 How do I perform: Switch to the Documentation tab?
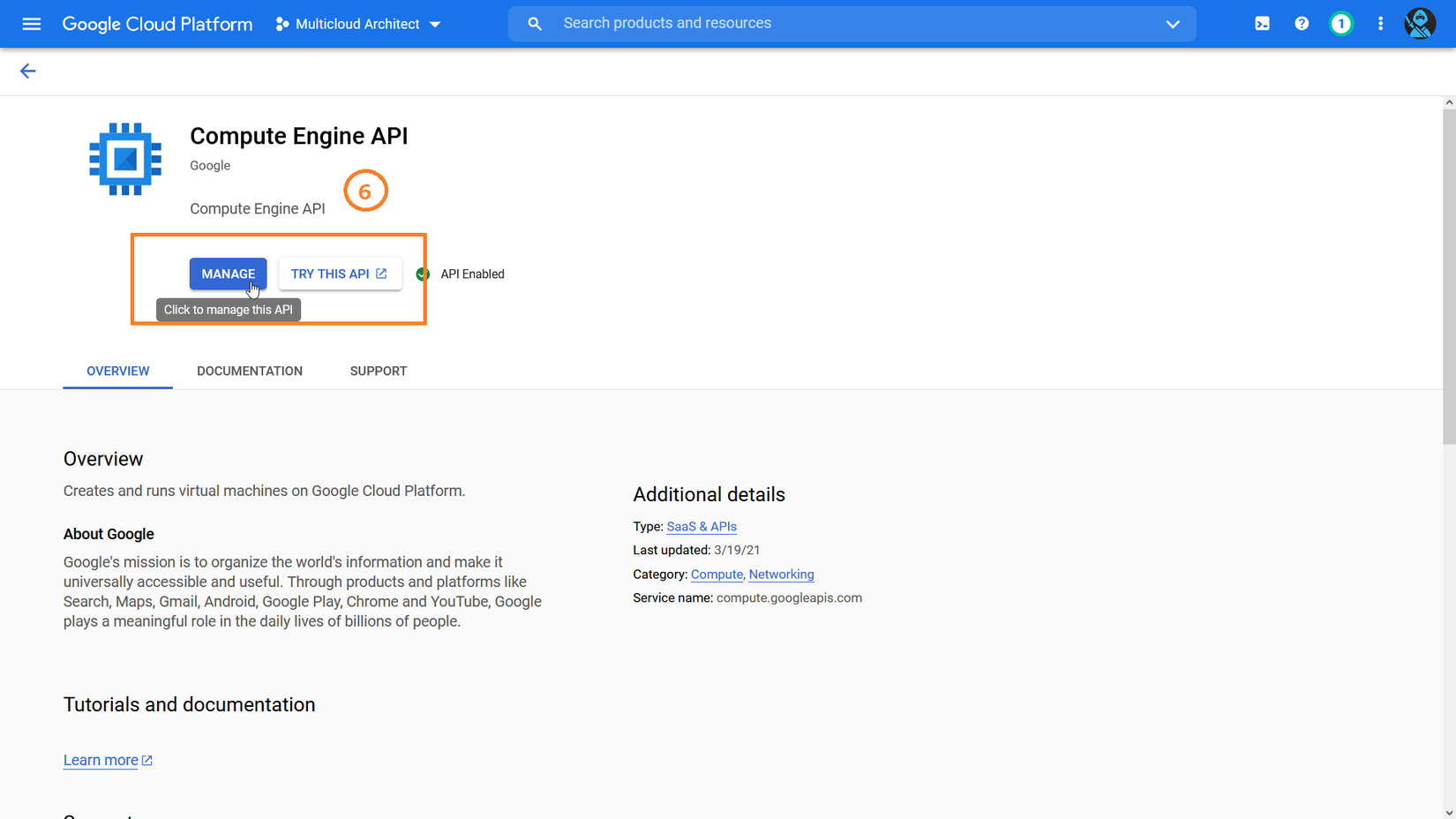click(250, 371)
